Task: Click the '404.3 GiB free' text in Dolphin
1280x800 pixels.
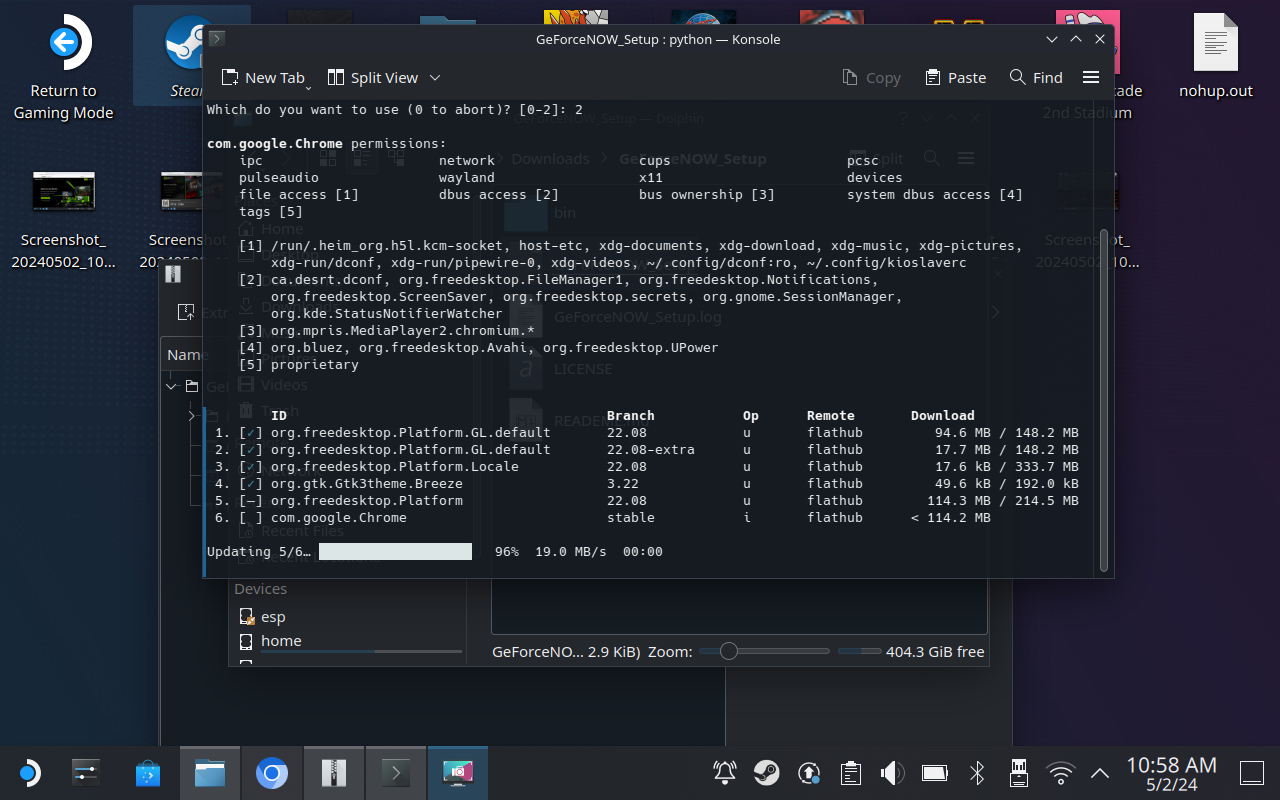Action: click(935, 652)
